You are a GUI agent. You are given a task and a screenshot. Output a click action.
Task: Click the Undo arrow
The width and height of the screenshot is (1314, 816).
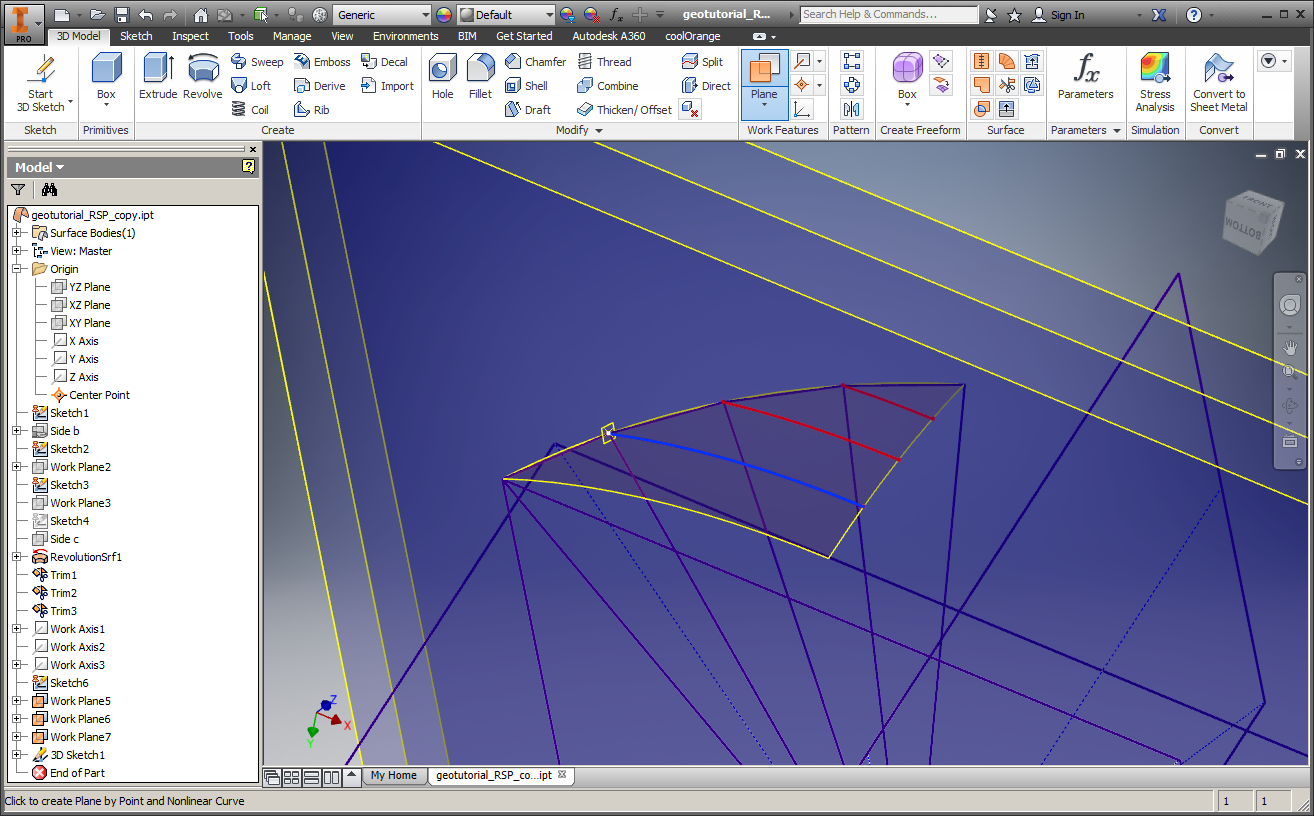[146, 15]
